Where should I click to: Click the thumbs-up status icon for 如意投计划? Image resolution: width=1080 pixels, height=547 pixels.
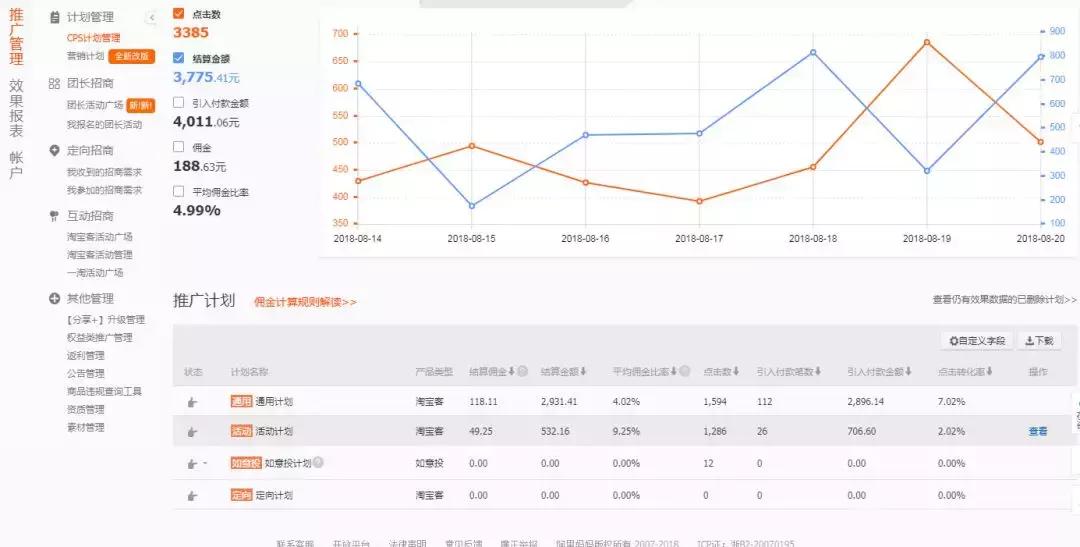point(192,464)
